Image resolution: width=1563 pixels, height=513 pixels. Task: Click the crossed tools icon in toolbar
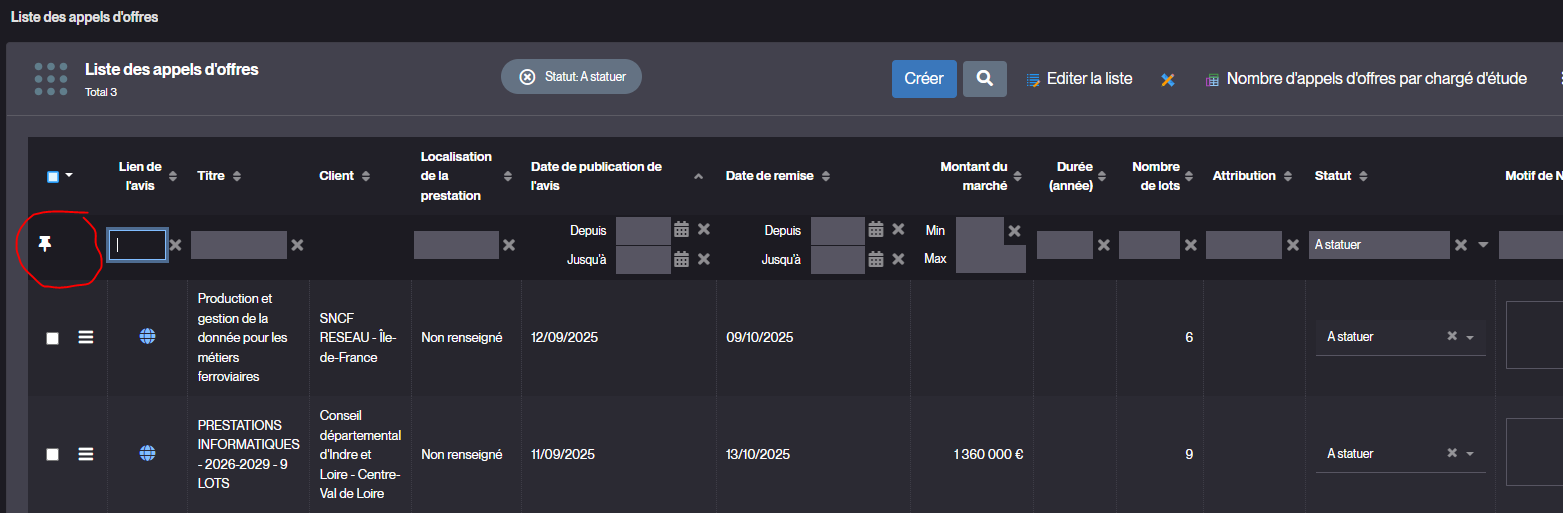click(x=1167, y=79)
